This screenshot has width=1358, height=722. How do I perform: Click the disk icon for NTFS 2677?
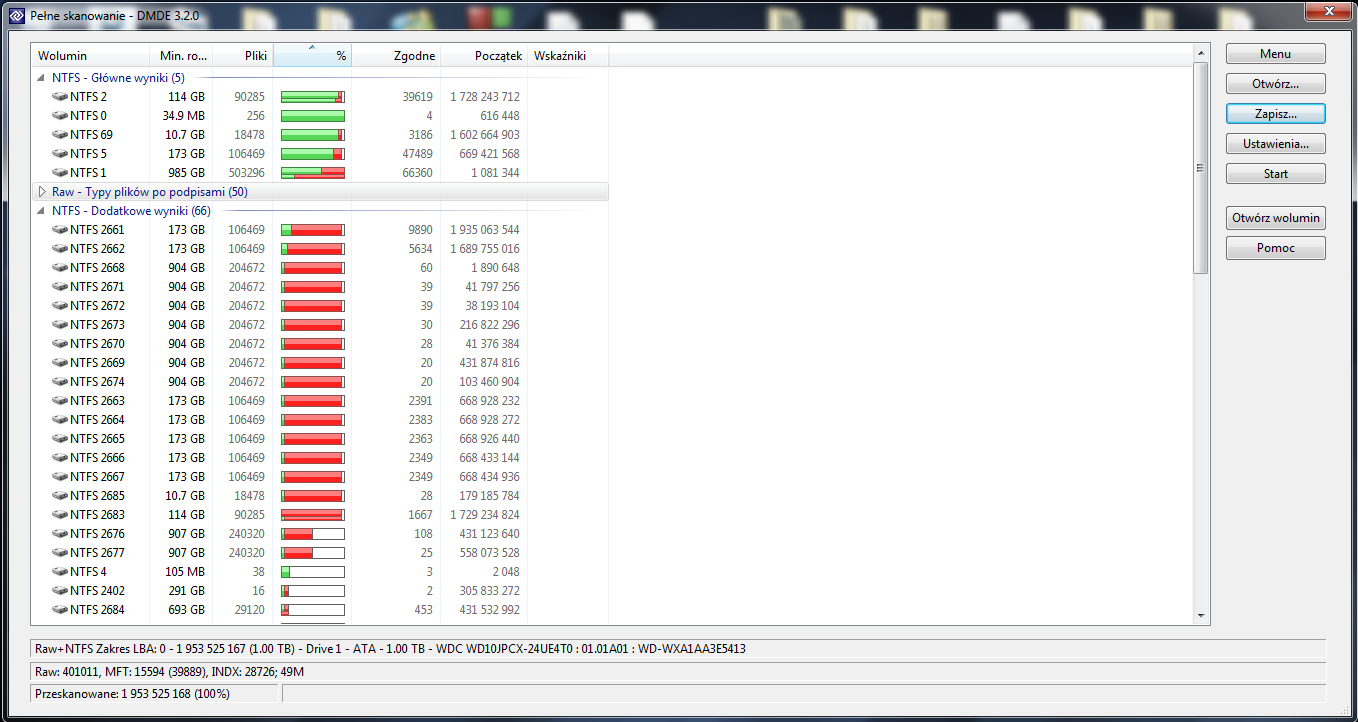point(60,553)
